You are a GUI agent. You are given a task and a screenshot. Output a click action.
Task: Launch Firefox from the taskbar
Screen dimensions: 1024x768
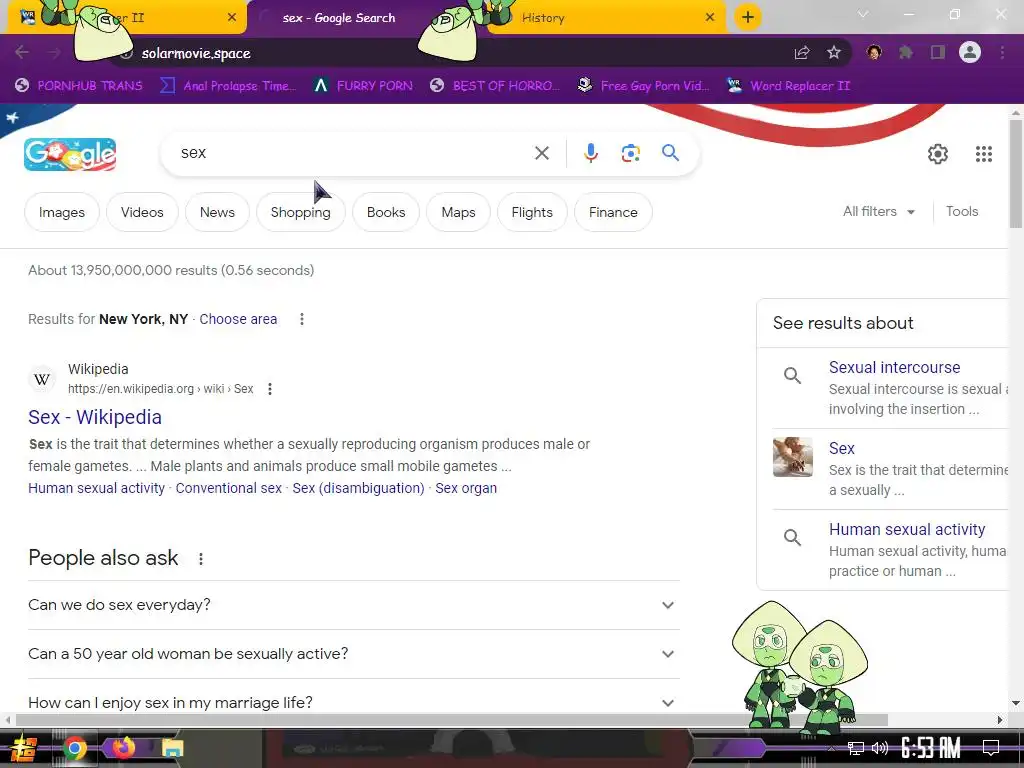pyautogui.click(x=123, y=748)
